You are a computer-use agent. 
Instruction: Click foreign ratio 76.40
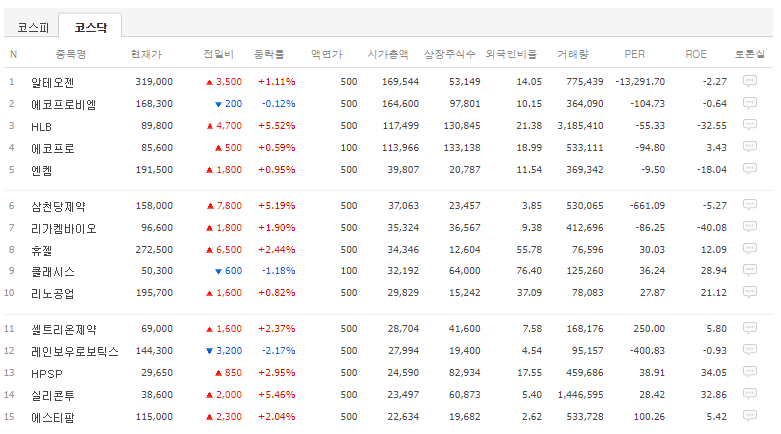529,271
